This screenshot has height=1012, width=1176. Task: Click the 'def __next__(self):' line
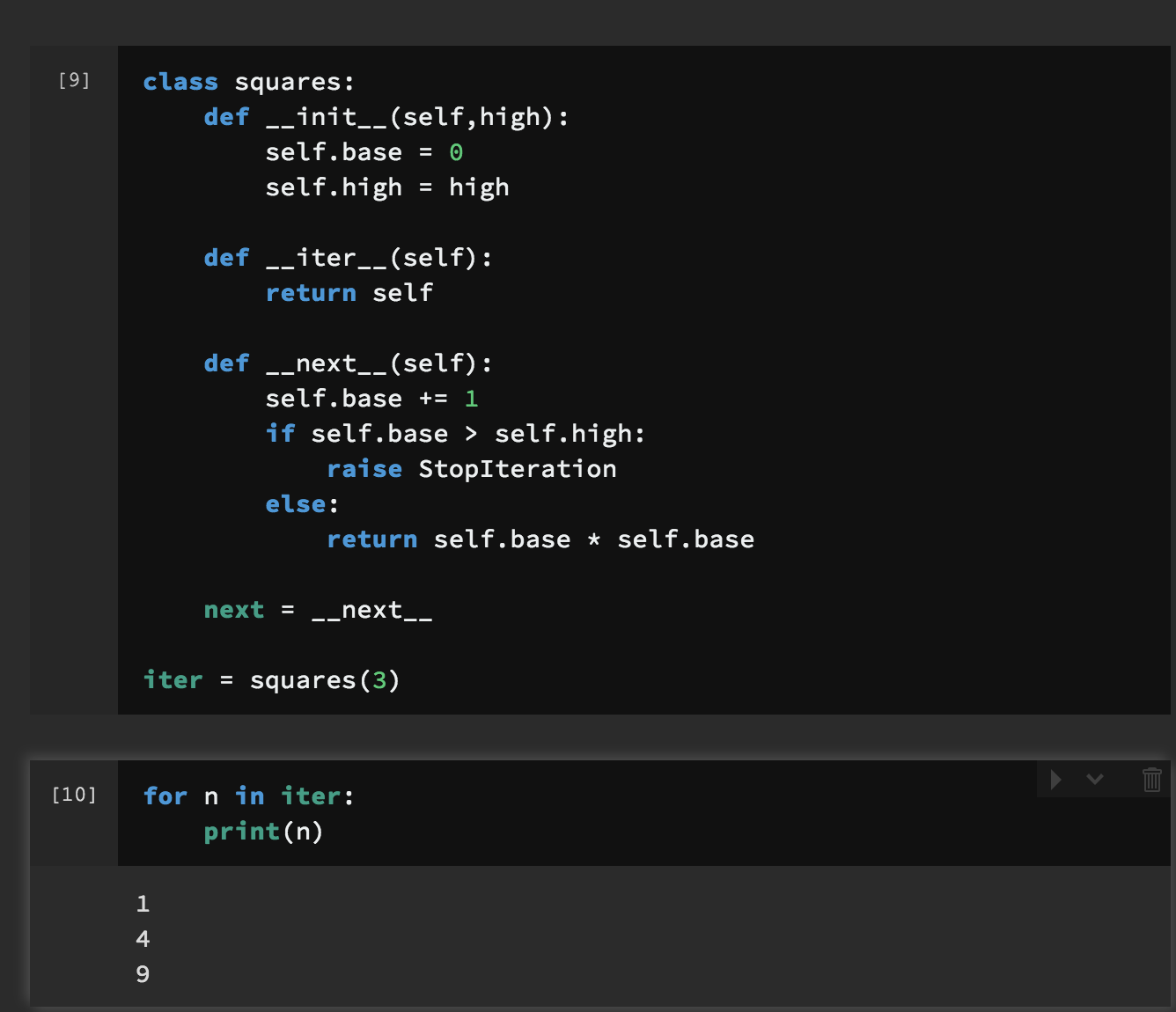coord(349,363)
